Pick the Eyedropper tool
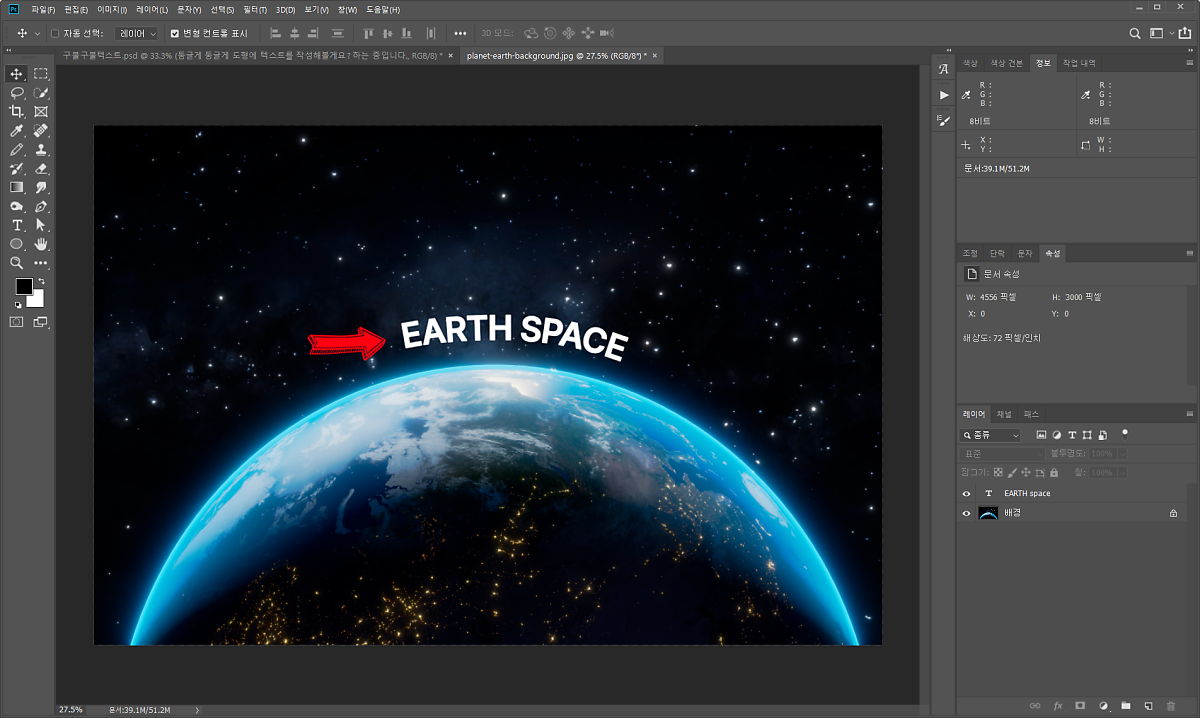Screen dimensions: 1200x718 click(x=17, y=131)
